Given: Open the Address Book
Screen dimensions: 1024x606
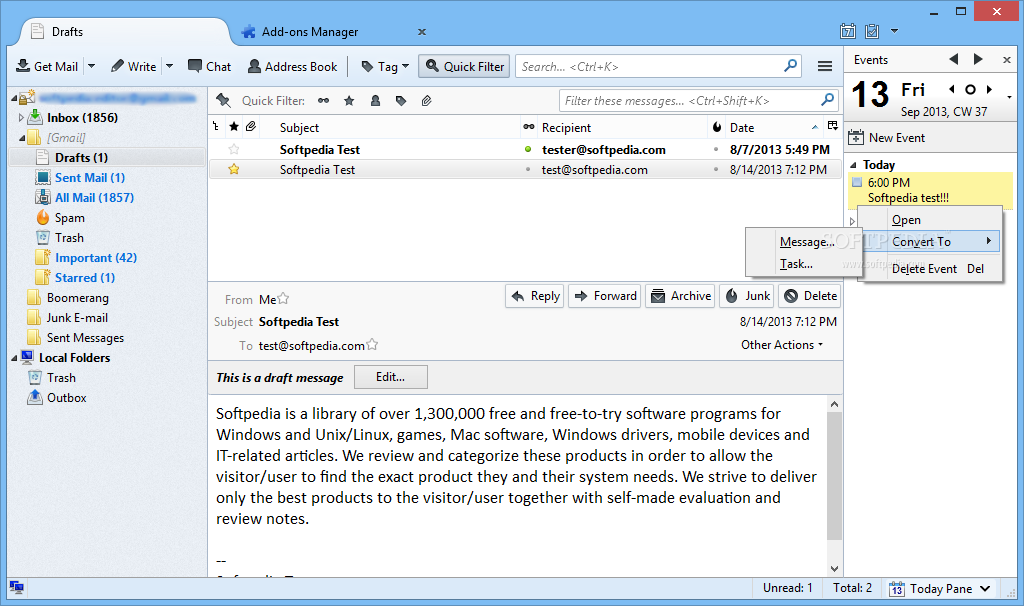Looking at the screenshot, I should click(293, 67).
